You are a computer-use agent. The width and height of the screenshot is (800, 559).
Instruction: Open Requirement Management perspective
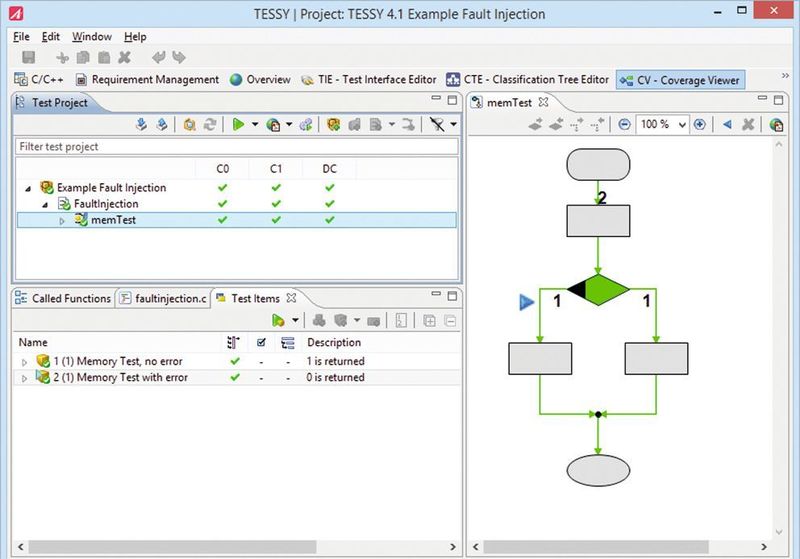147,80
